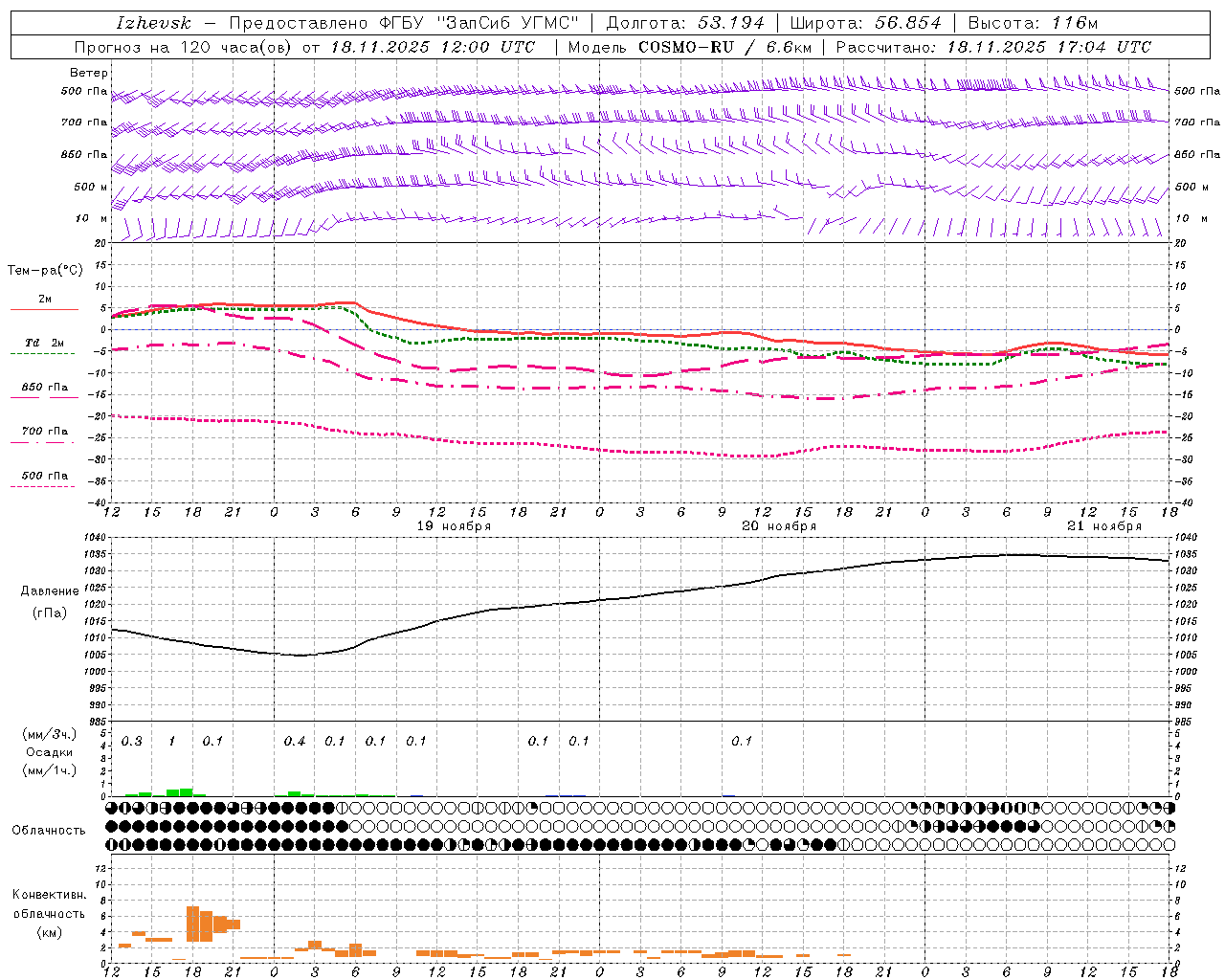Click the 700 гПа temperature legend entry
1225x980 pixels.
[x=44, y=435]
